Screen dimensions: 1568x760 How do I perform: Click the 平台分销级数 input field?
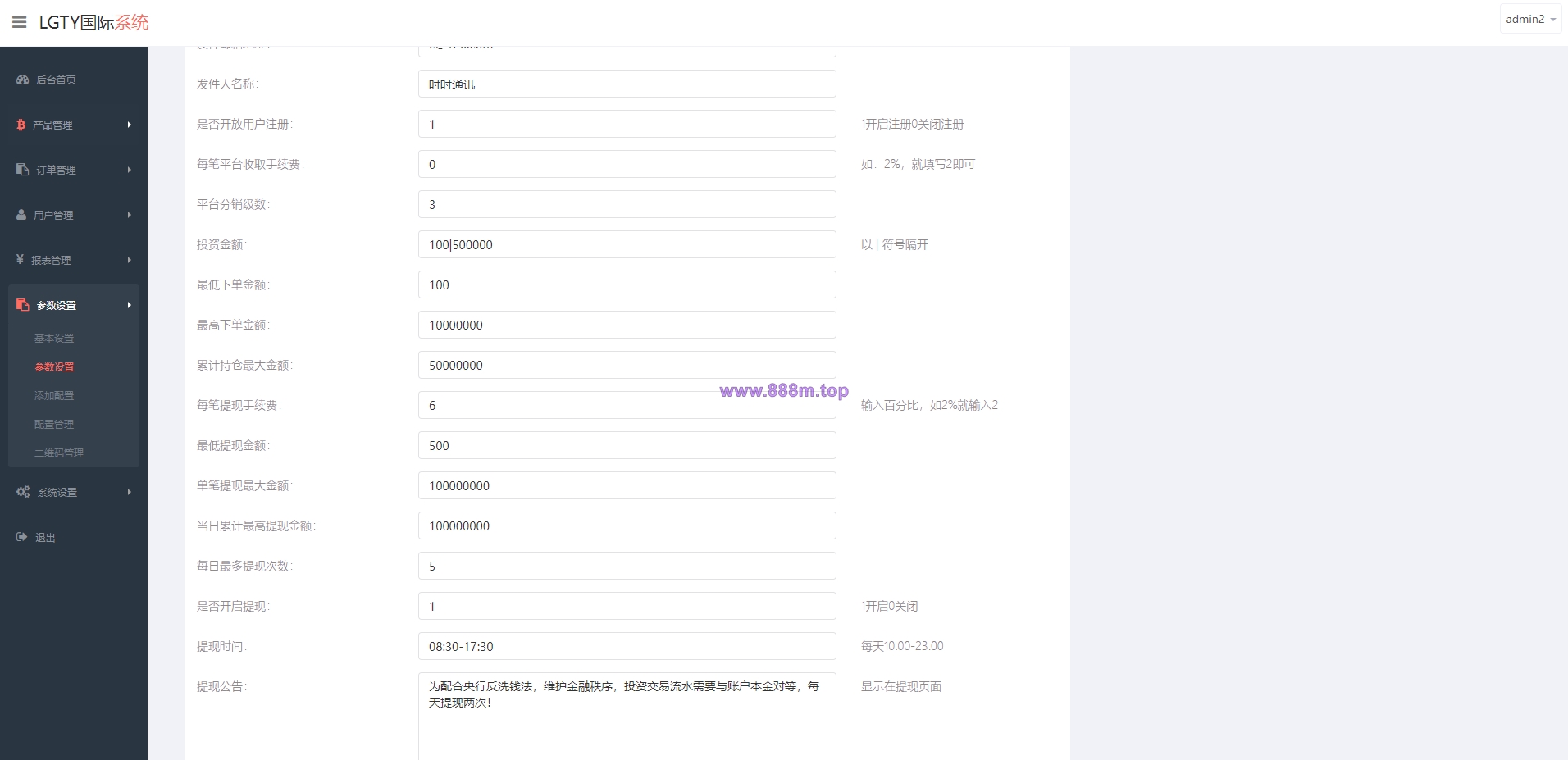[x=627, y=204]
